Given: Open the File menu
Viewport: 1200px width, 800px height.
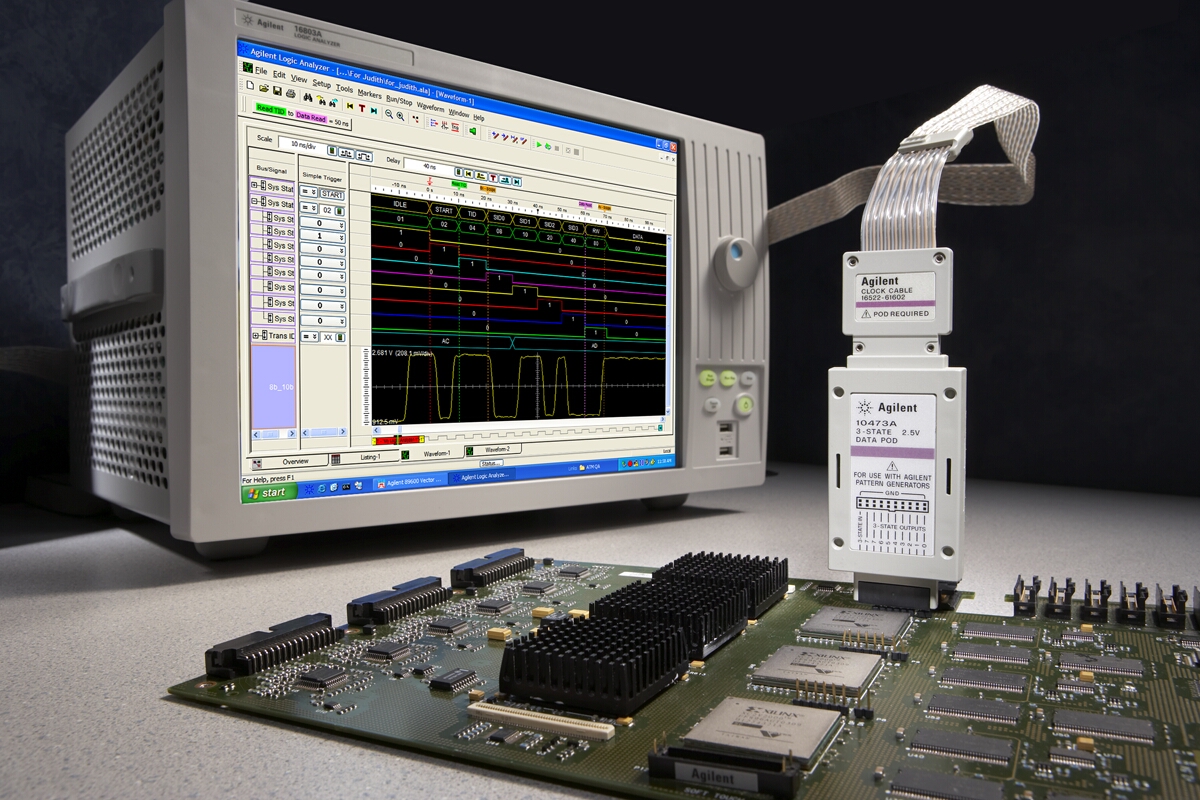Looking at the screenshot, I should coord(261,71).
